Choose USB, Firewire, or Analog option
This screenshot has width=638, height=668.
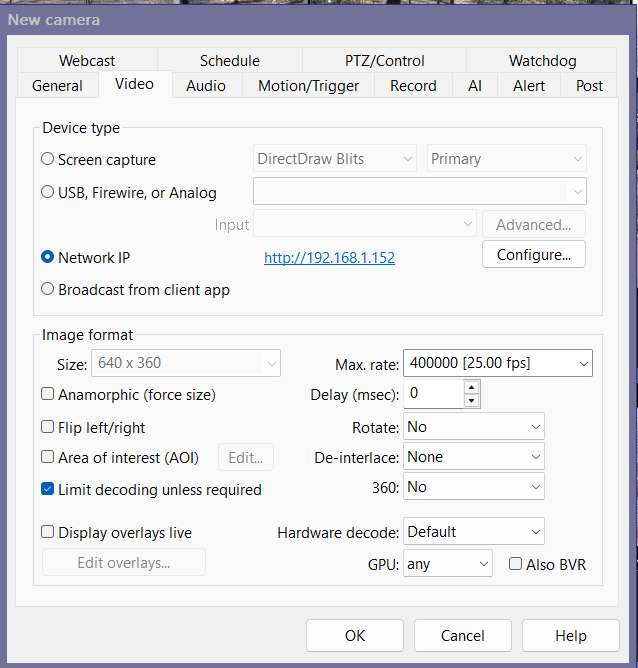pos(48,192)
